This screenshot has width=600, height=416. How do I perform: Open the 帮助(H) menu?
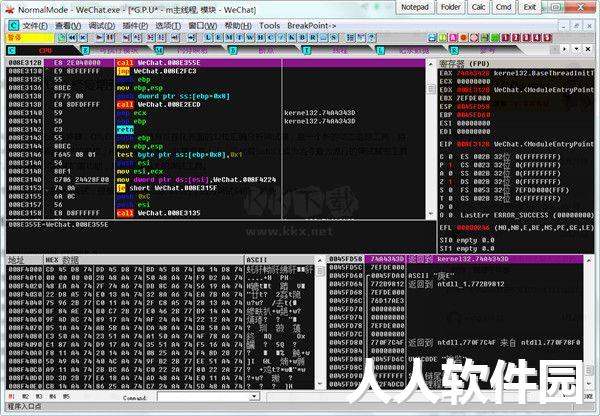pos(238,26)
